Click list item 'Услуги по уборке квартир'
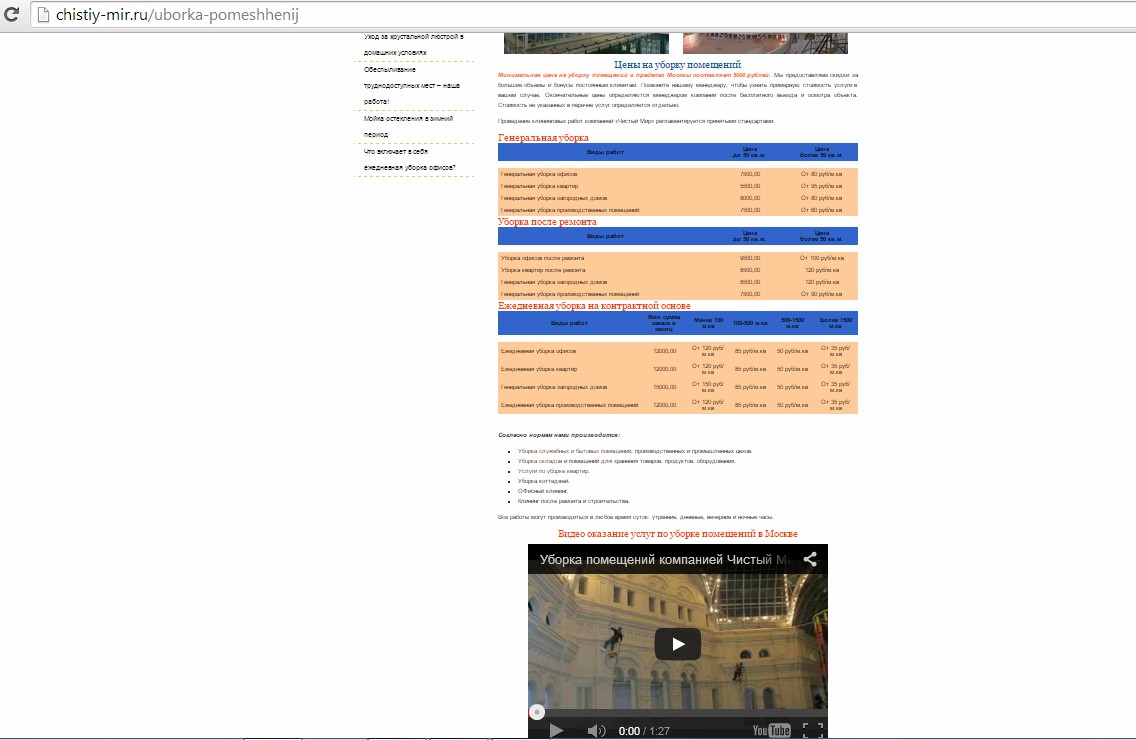 (x=554, y=471)
